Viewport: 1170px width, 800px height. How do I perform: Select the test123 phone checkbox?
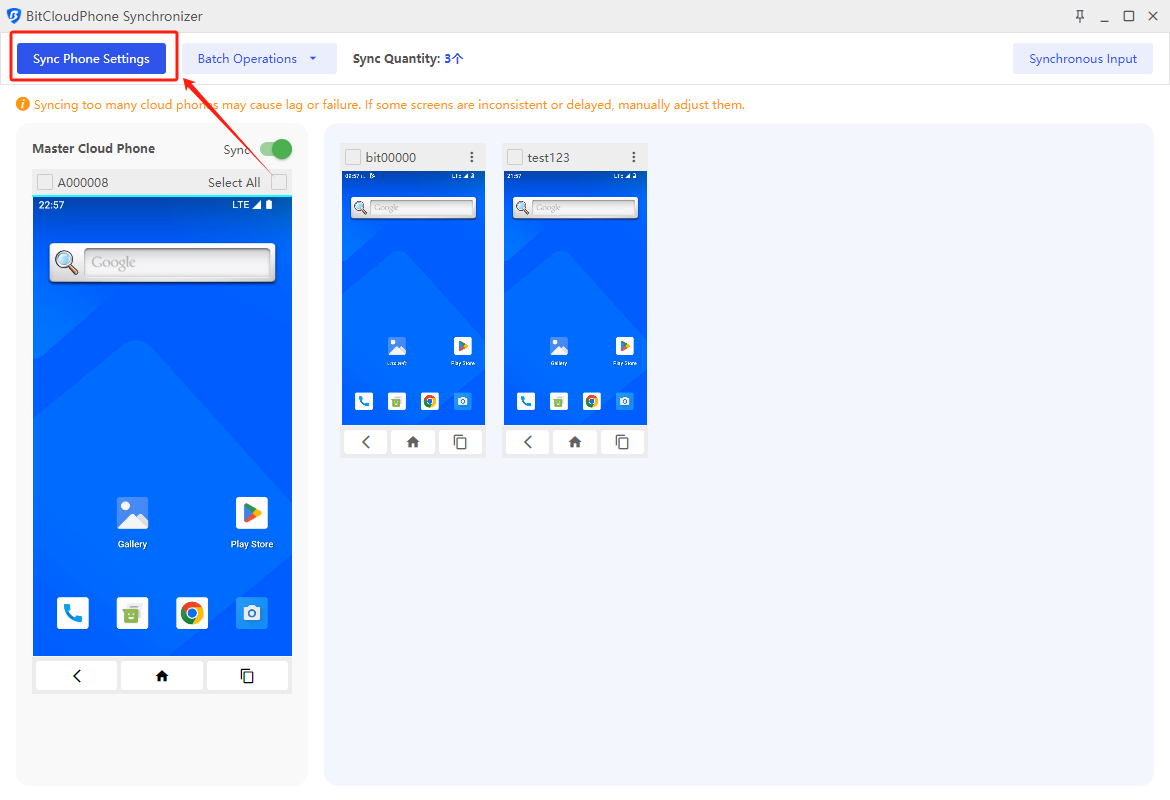[515, 157]
